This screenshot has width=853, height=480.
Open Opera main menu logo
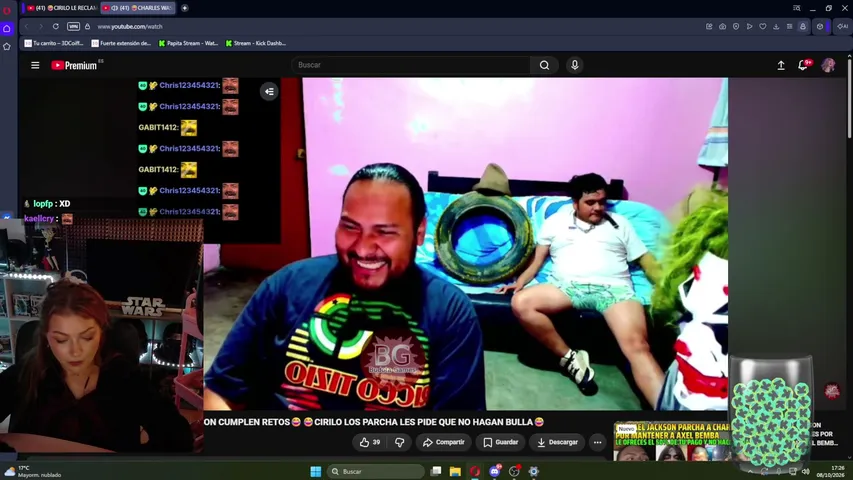coord(7,9)
